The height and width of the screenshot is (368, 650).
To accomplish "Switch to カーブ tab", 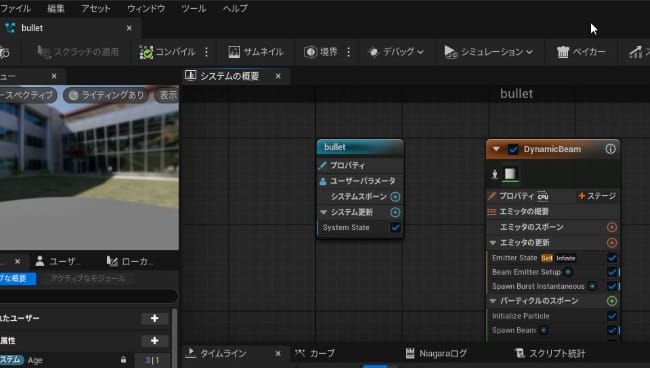I will [315, 353].
